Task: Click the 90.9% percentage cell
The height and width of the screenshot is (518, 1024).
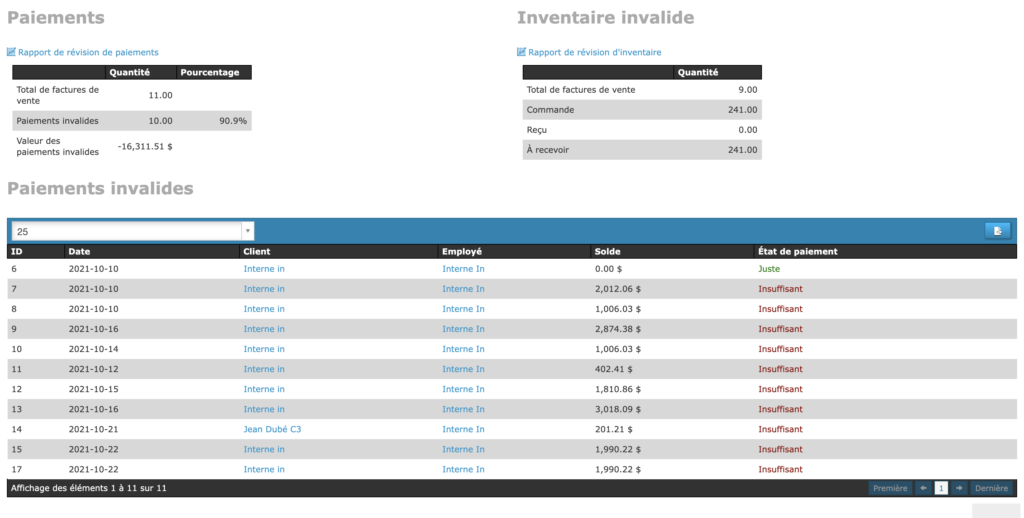Action: pos(233,121)
